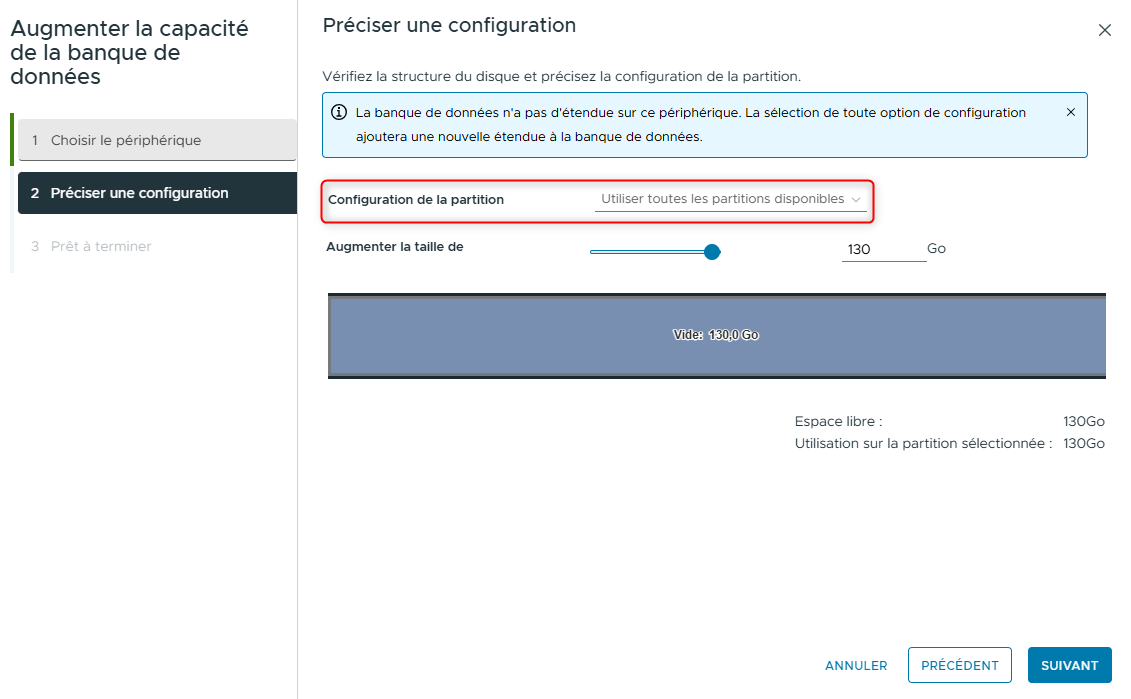Close the 'Préciser une configuration' dialog
Viewport: 1131px width, 699px height.
pos(1105,30)
